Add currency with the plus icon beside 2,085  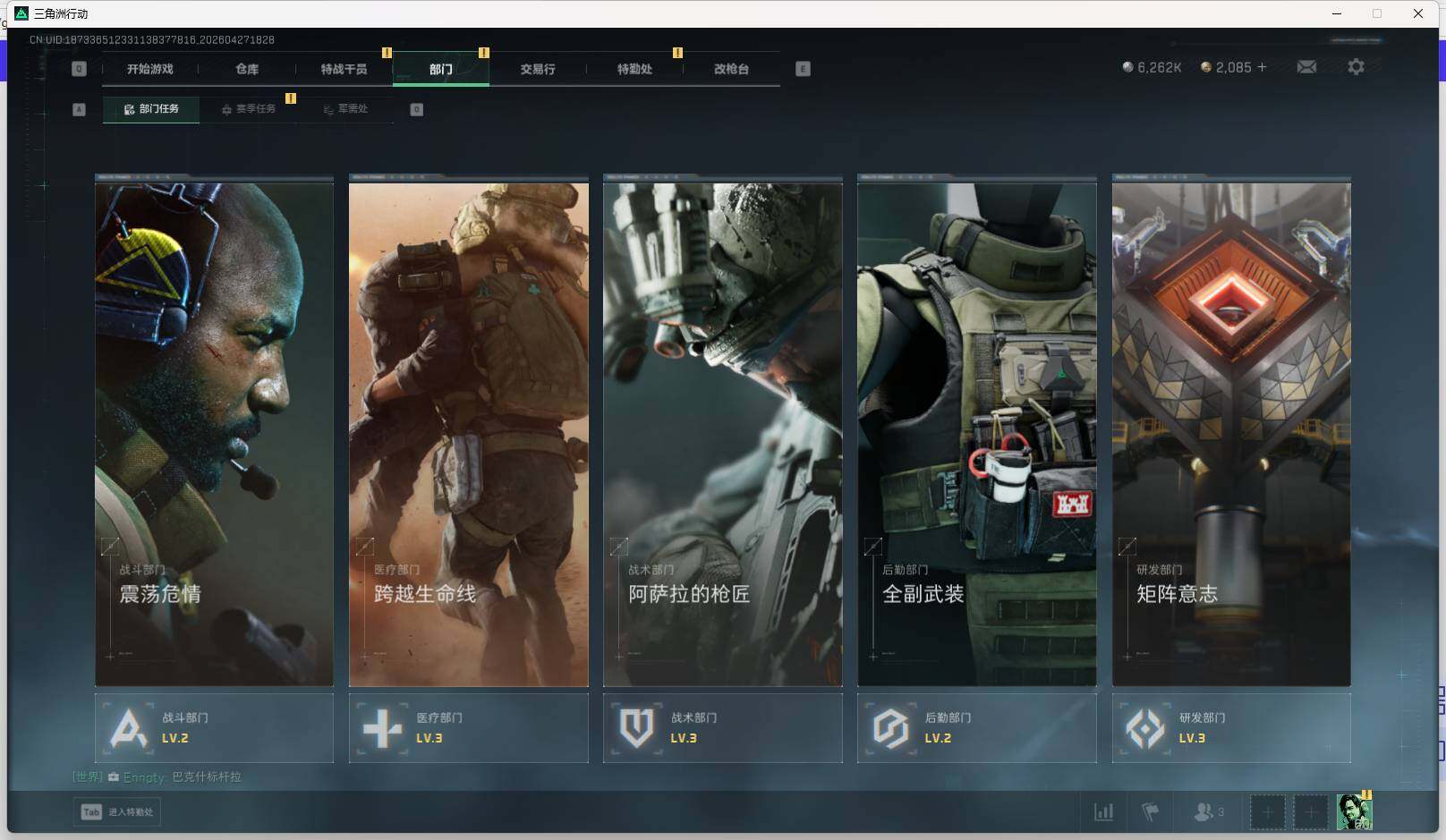[x=1262, y=67]
